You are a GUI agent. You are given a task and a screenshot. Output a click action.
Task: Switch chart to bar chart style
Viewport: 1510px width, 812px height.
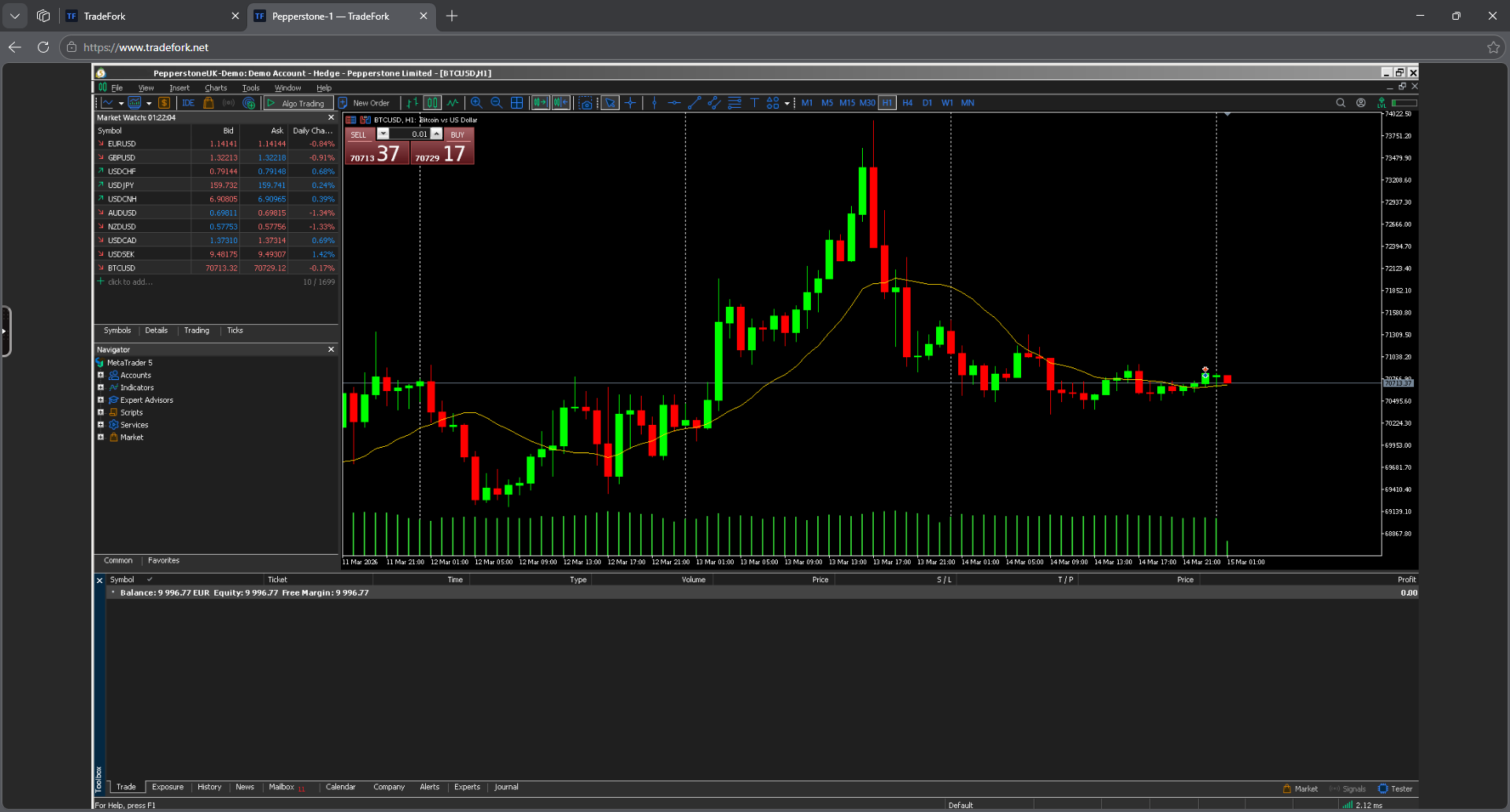tap(413, 103)
